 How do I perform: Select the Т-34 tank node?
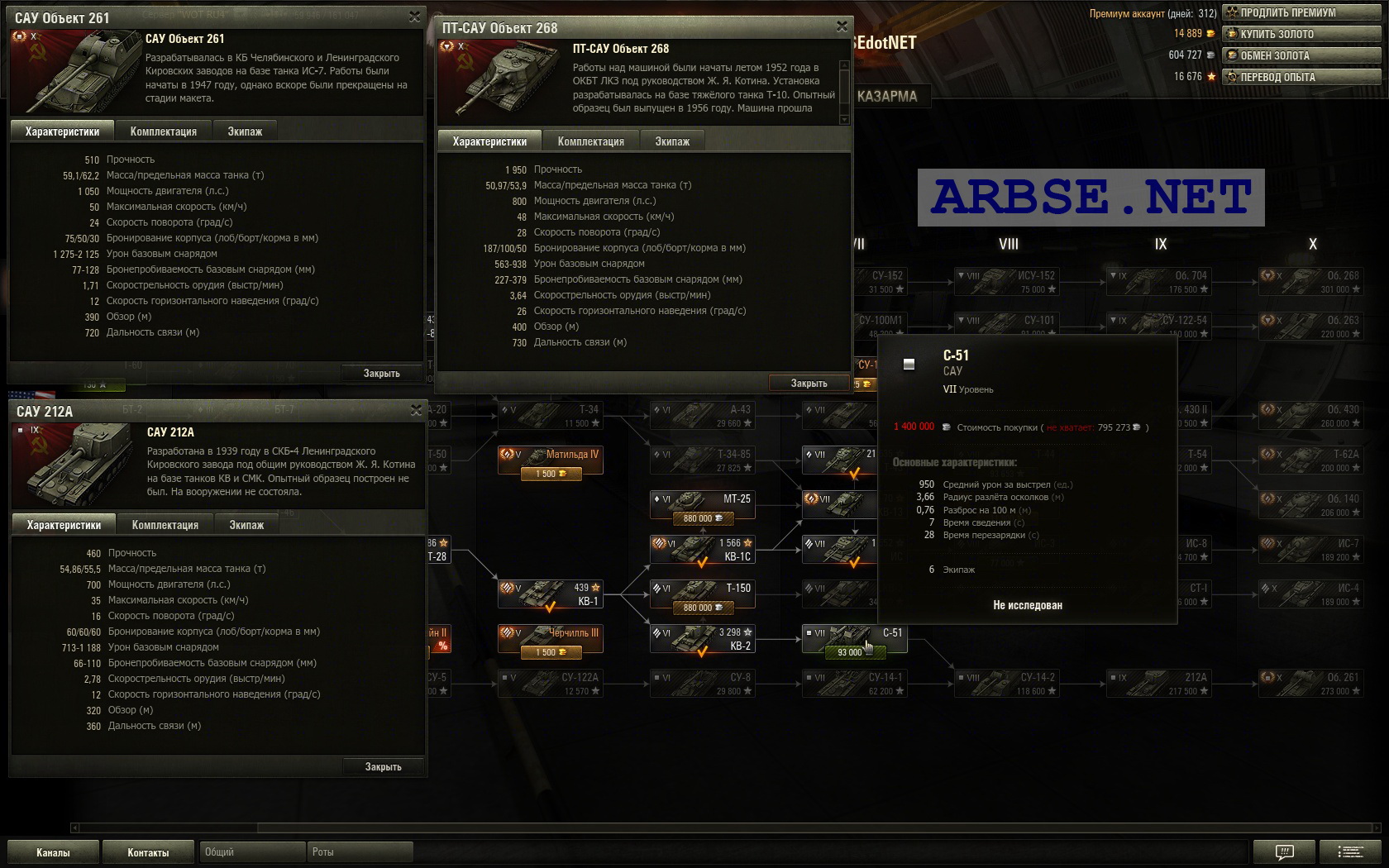pyautogui.click(x=551, y=416)
